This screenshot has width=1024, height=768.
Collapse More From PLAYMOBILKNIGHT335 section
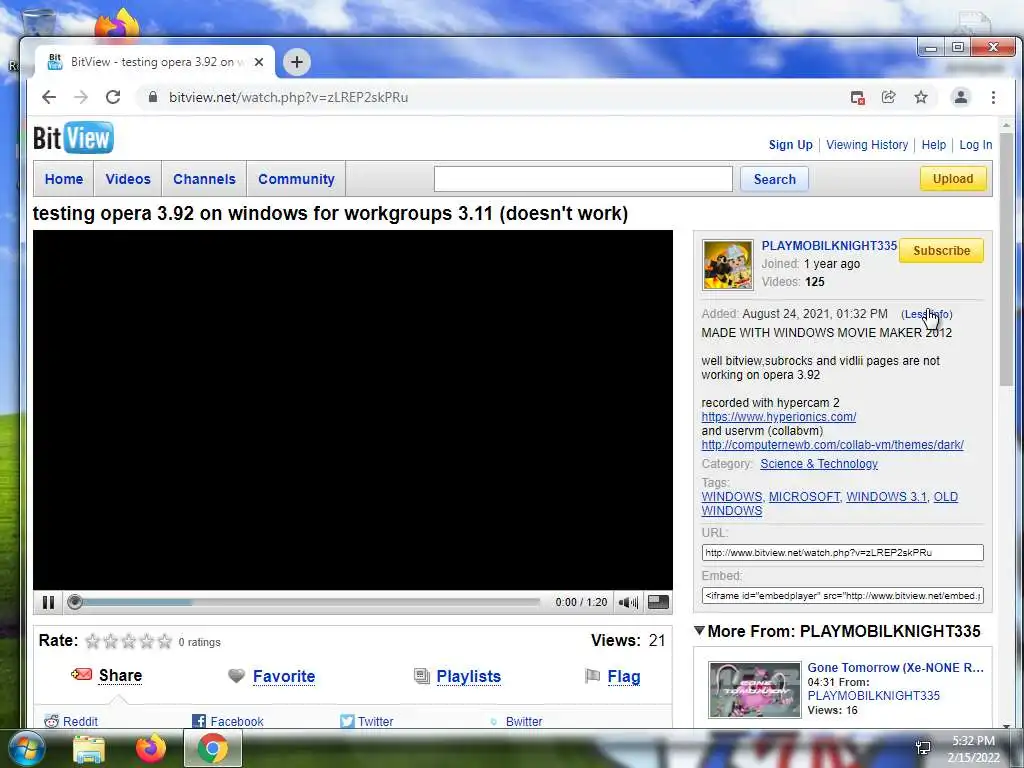pos(699,631)
